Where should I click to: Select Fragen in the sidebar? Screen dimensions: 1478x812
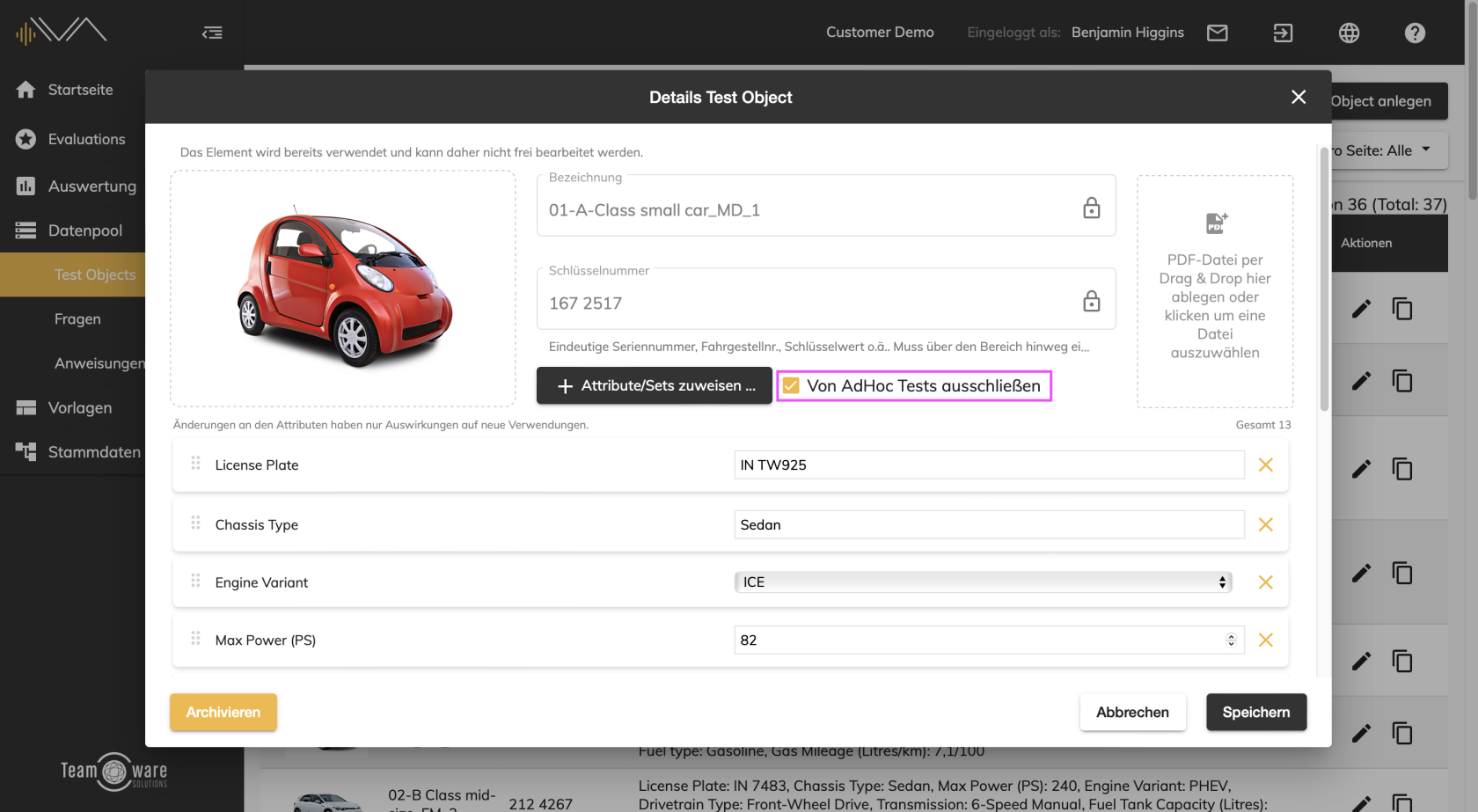77,318
